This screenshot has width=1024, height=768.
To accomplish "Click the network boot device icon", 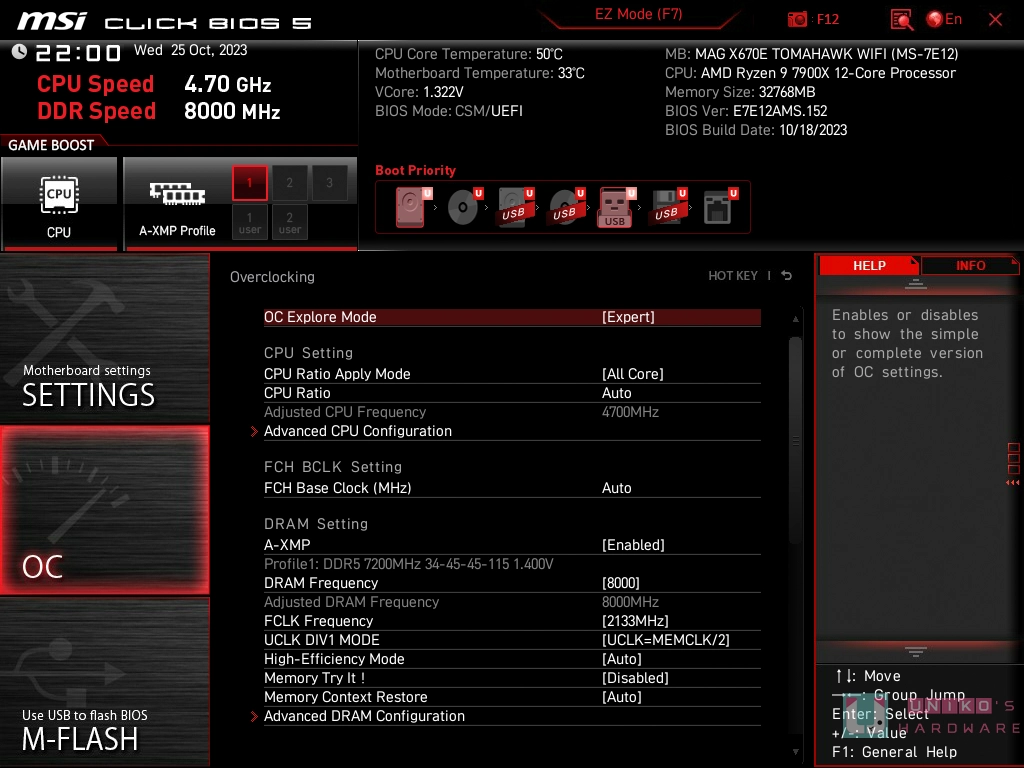I will coord(720,207).
